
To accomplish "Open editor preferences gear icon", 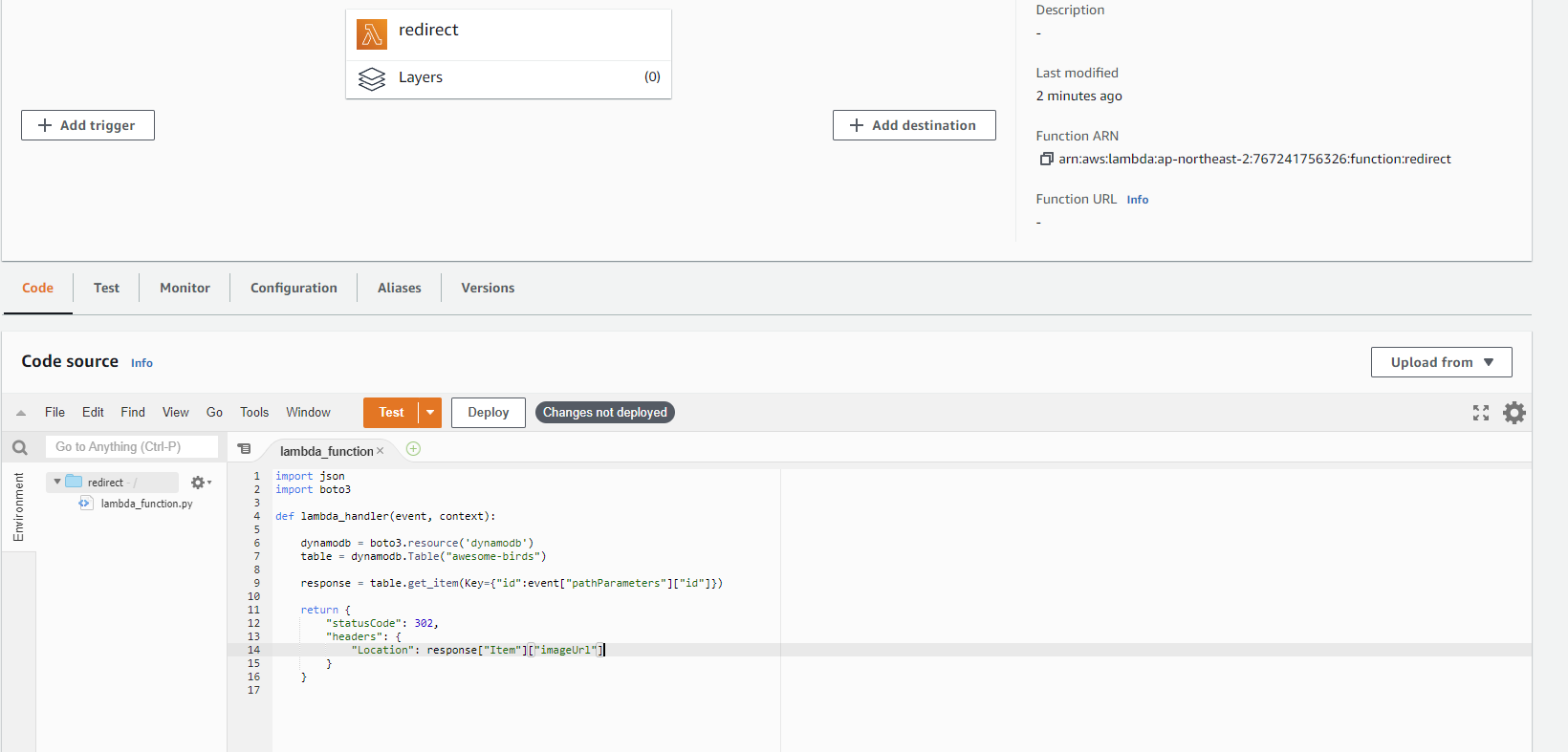I will click(1514, 413).
